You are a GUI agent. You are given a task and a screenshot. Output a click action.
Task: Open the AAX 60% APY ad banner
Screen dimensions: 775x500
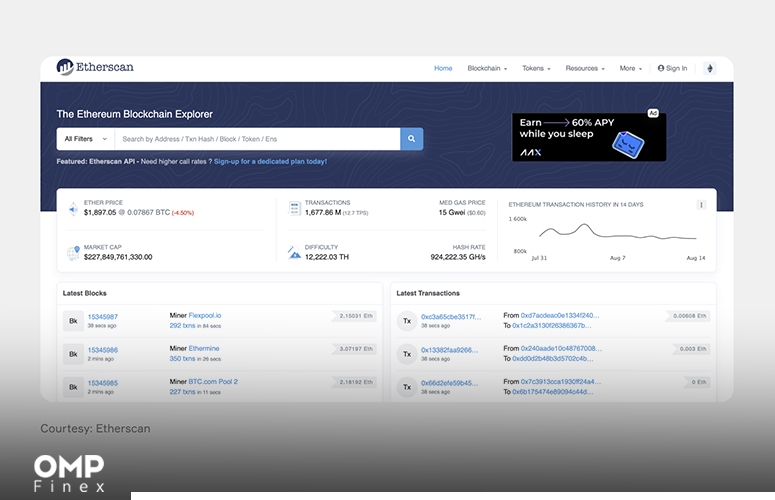coord(589,137)
